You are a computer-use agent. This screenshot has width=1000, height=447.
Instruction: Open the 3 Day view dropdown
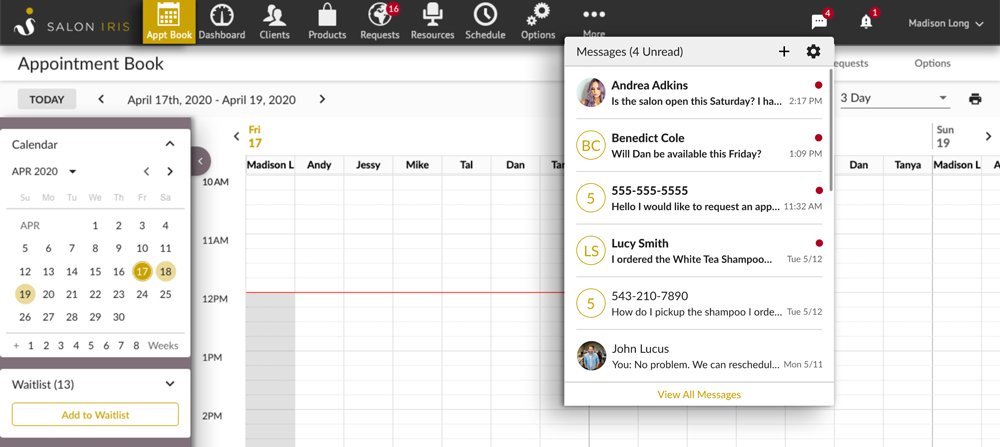pyautogui.click(x=893, y=98)
